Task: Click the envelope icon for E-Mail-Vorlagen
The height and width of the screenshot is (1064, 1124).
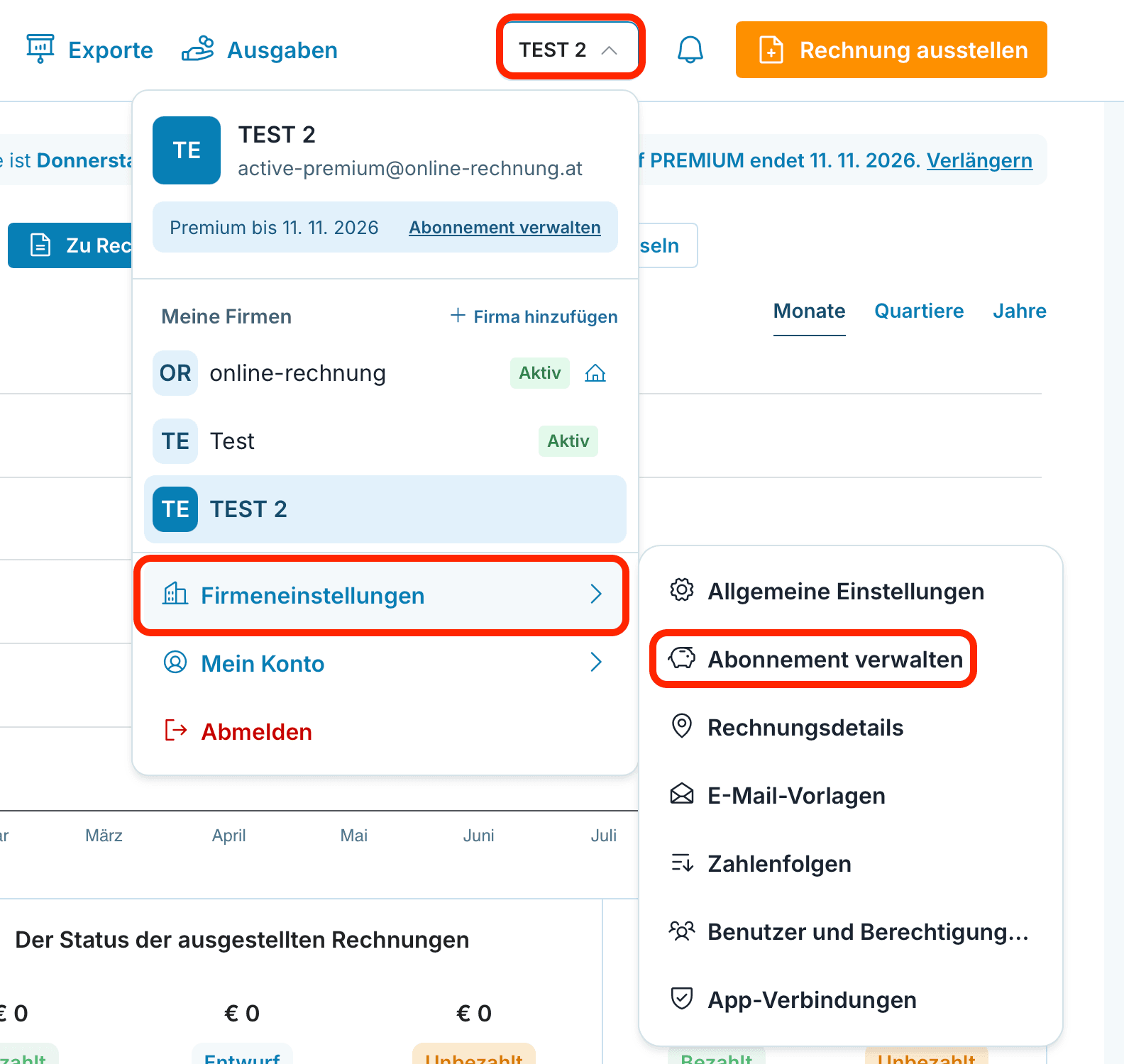Action: point(681,794)
